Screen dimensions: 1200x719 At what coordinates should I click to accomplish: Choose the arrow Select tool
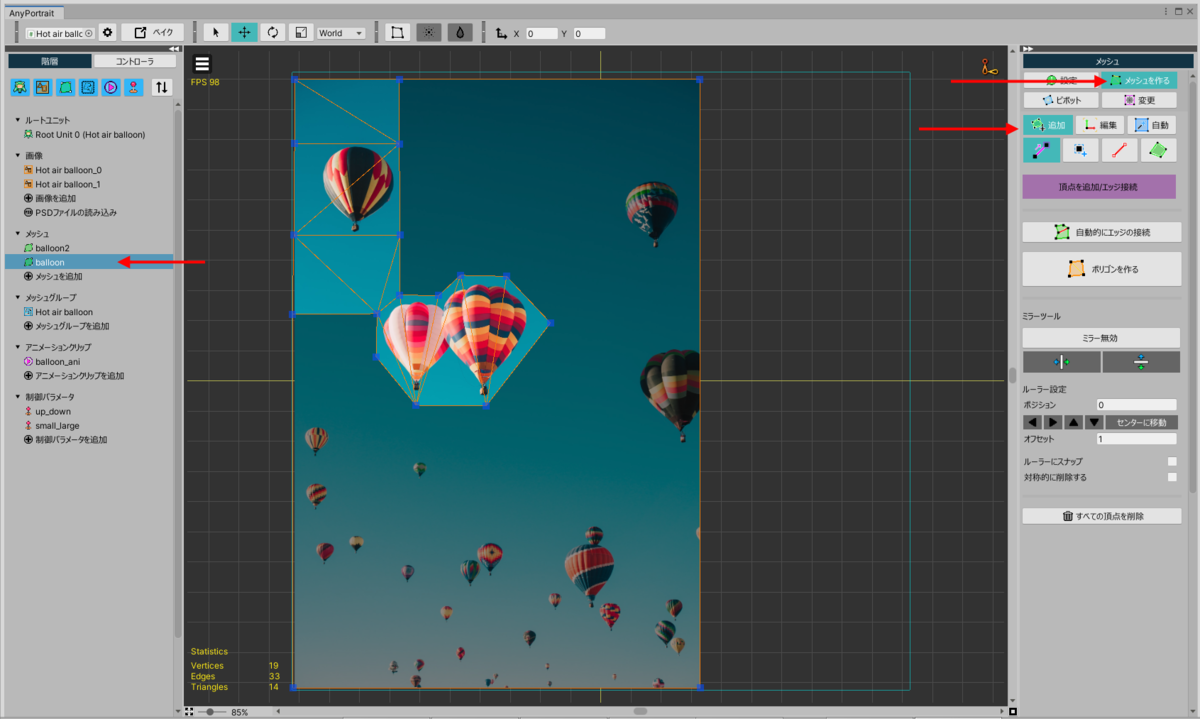click(217, 33)
